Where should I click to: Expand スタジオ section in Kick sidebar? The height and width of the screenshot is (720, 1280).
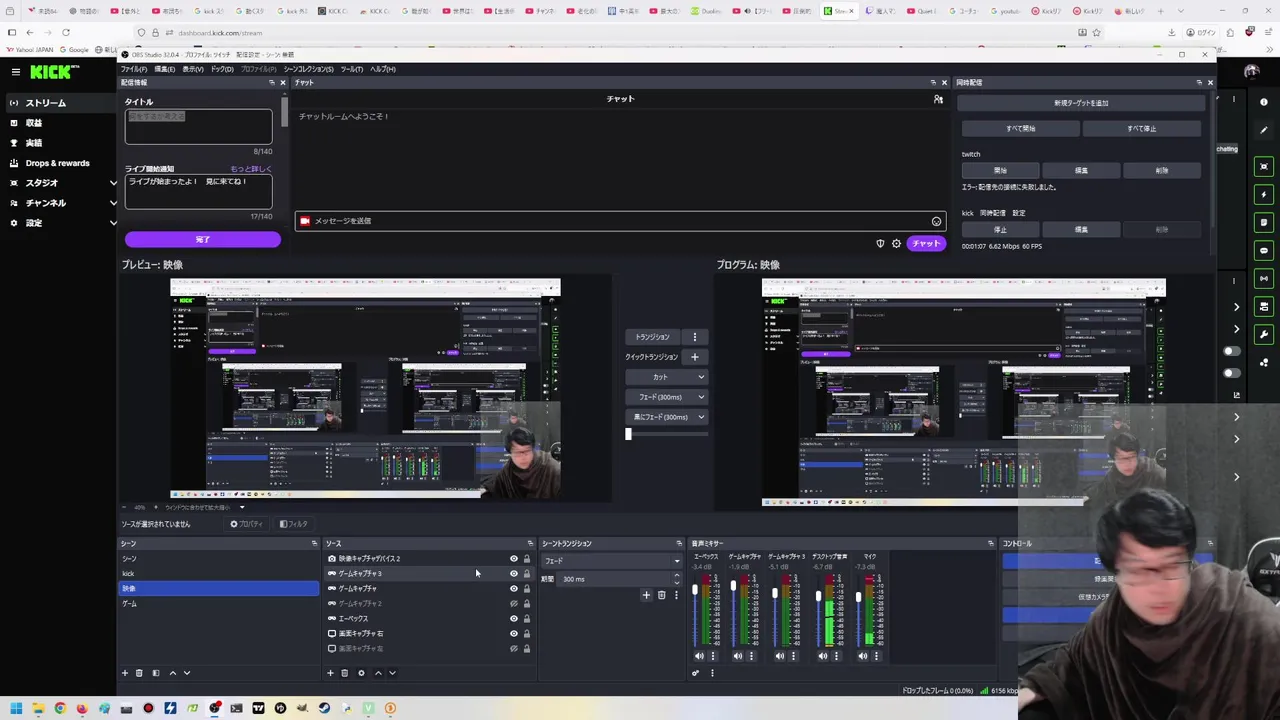click(x=113, y=183)
